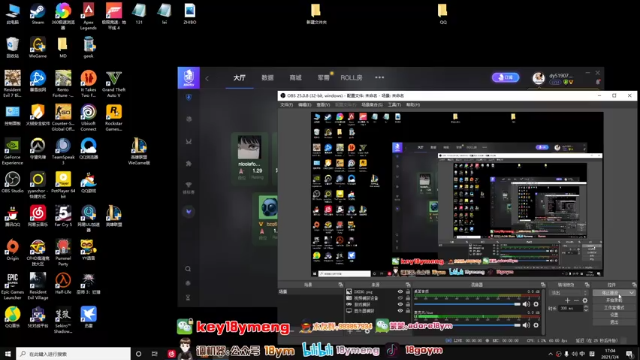This screenshot has height=360, width=640.
Task: Click blue pill button in platform header
Action: click(x=505, y=77)
